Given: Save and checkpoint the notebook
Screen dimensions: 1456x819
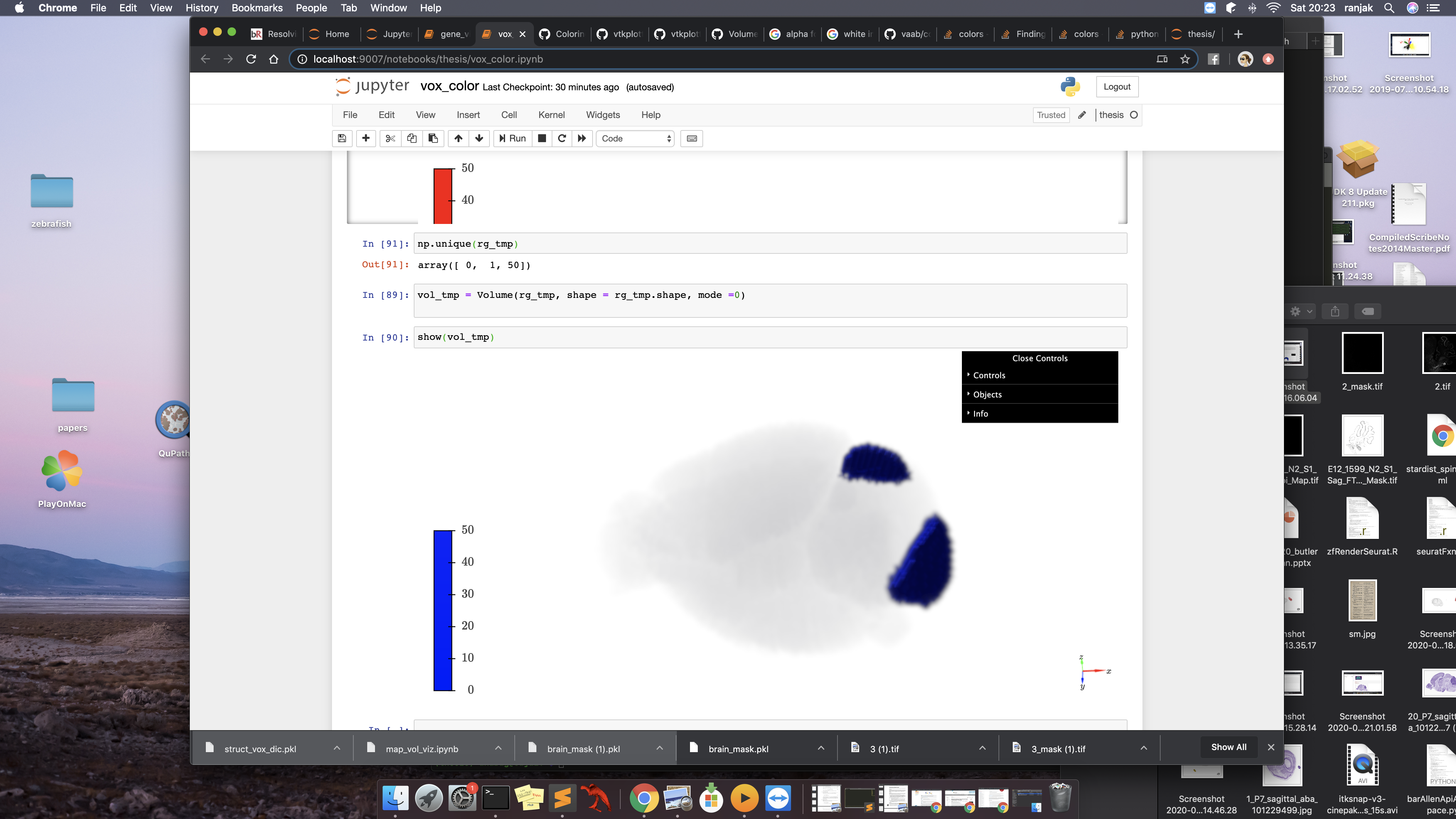Looking at the screenshot, I should 342,139.
